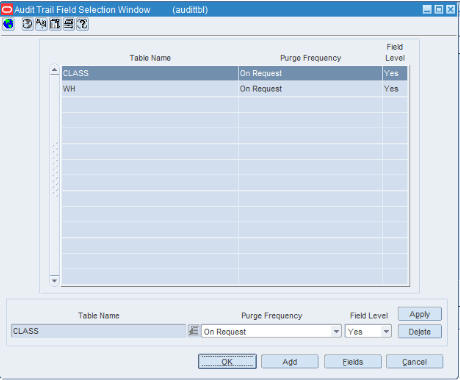Click the Table Name input field showing CLASS

click(98, 331)
